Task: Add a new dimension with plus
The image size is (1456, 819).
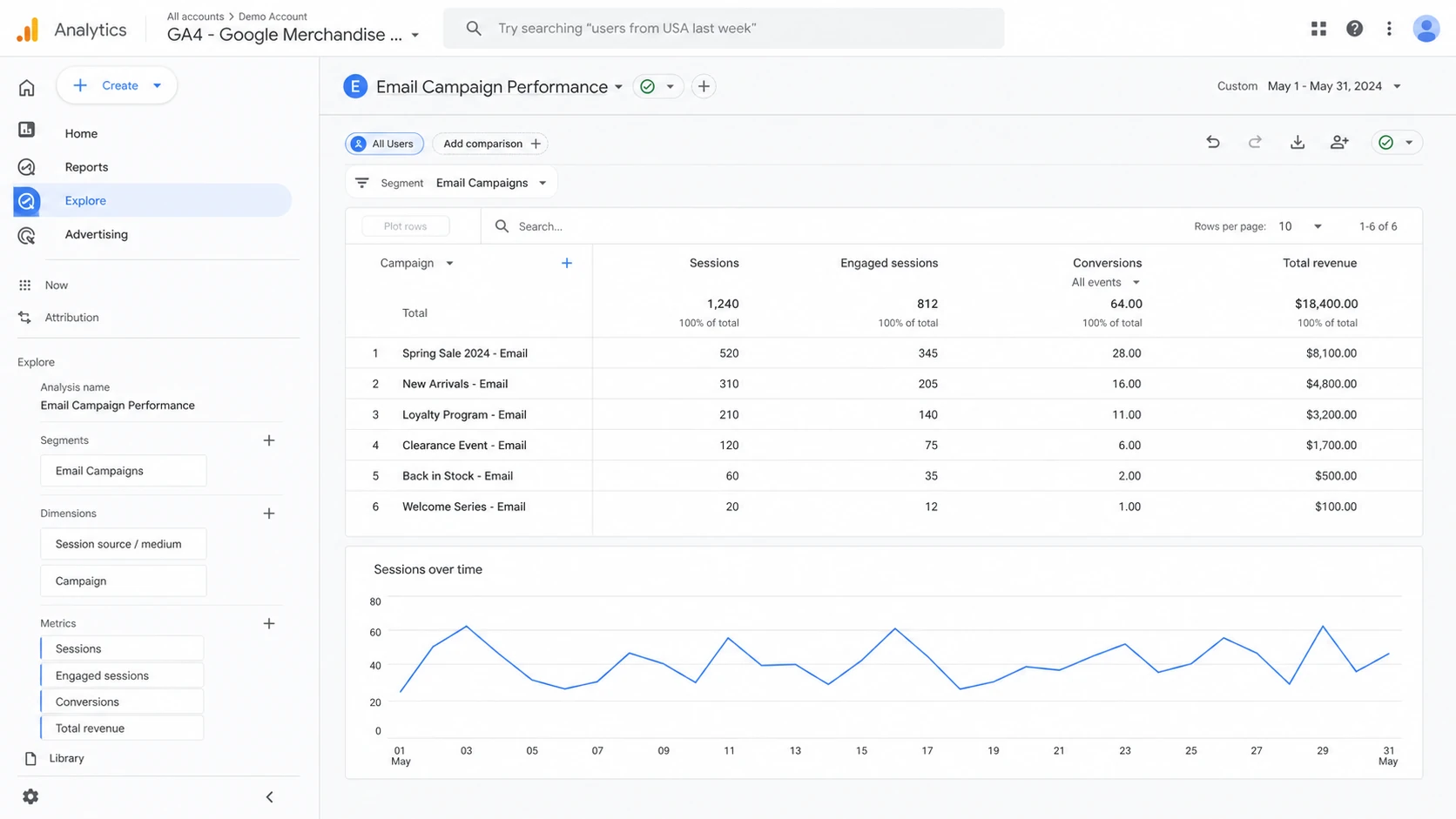Action: point(269,514)
